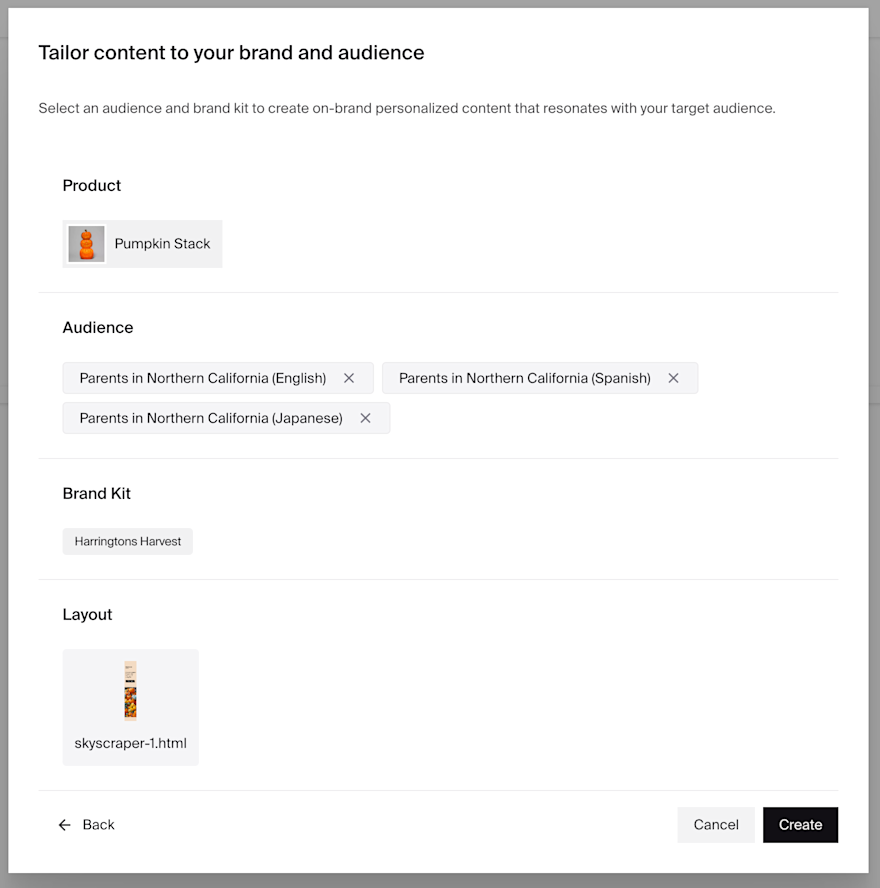The image size is (880, 888).
Task: Remove the Parents in Northern California (Spanish) audience
Action: [x=673, y=378]
